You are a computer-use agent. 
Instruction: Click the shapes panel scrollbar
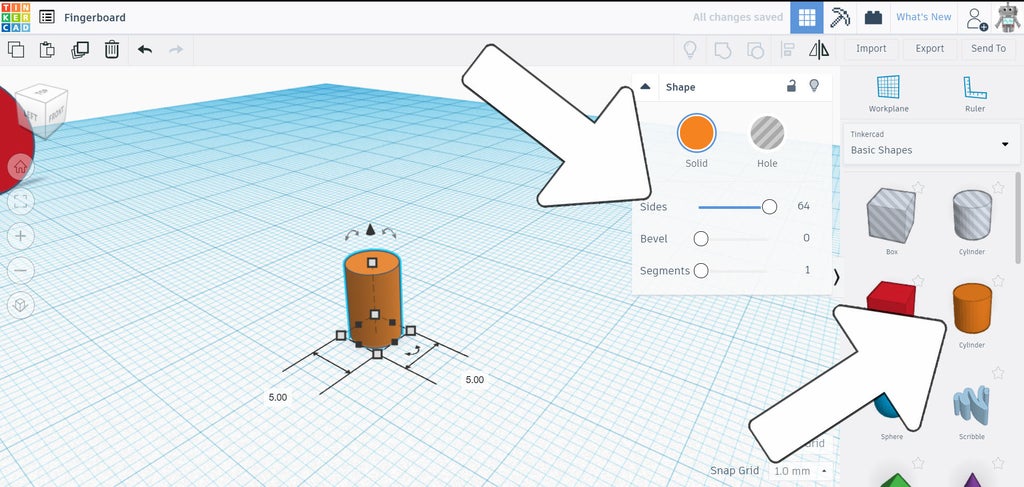(x=1018, y=218)
